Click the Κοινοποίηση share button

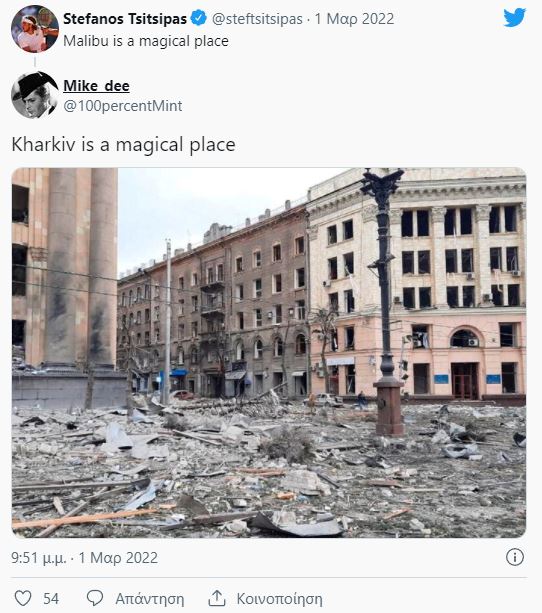(280, 599)
